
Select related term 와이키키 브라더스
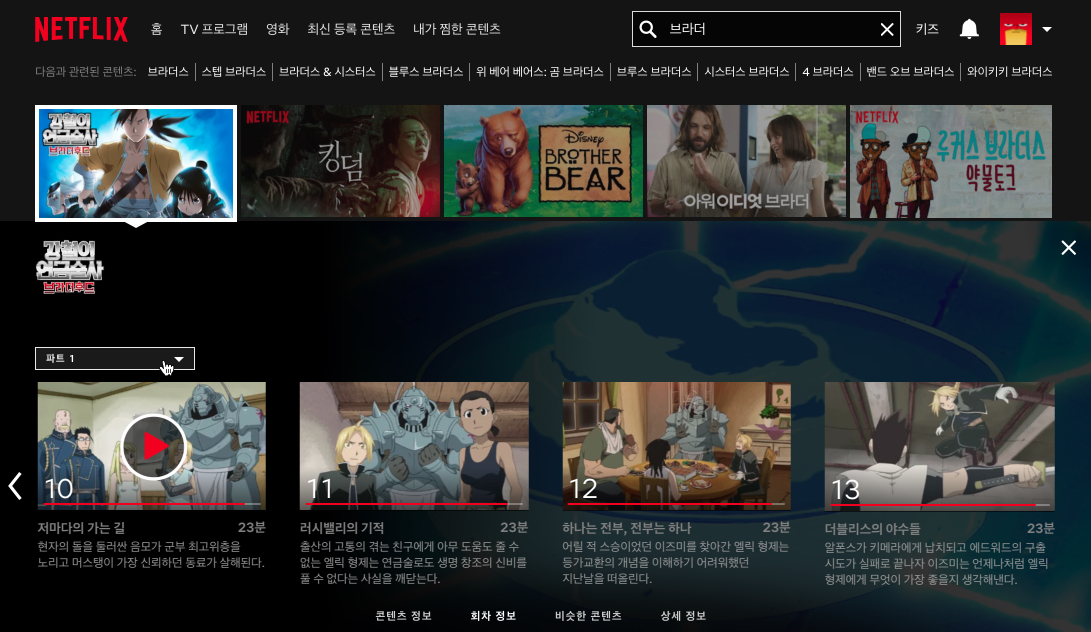tap(1009, 72)
